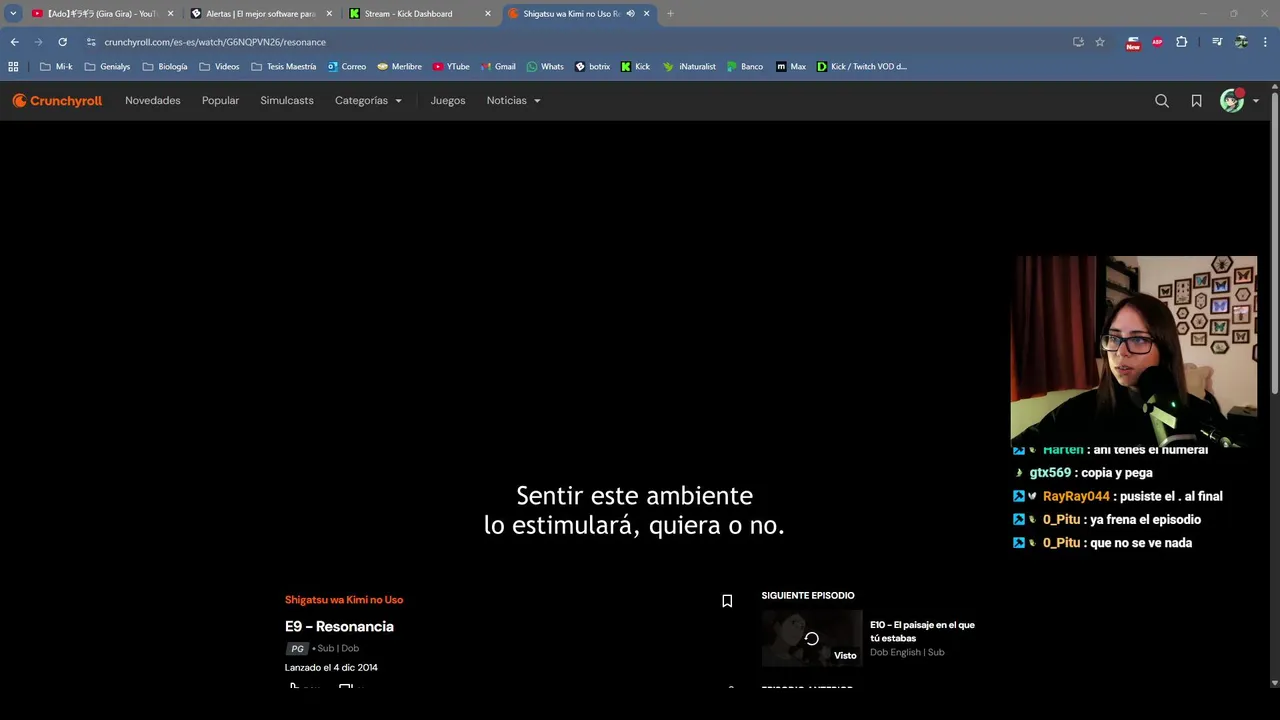This screenshot has width=1280, height=720.
Task: Open the Crunchyroll home logo
Action: pos(57,101)
